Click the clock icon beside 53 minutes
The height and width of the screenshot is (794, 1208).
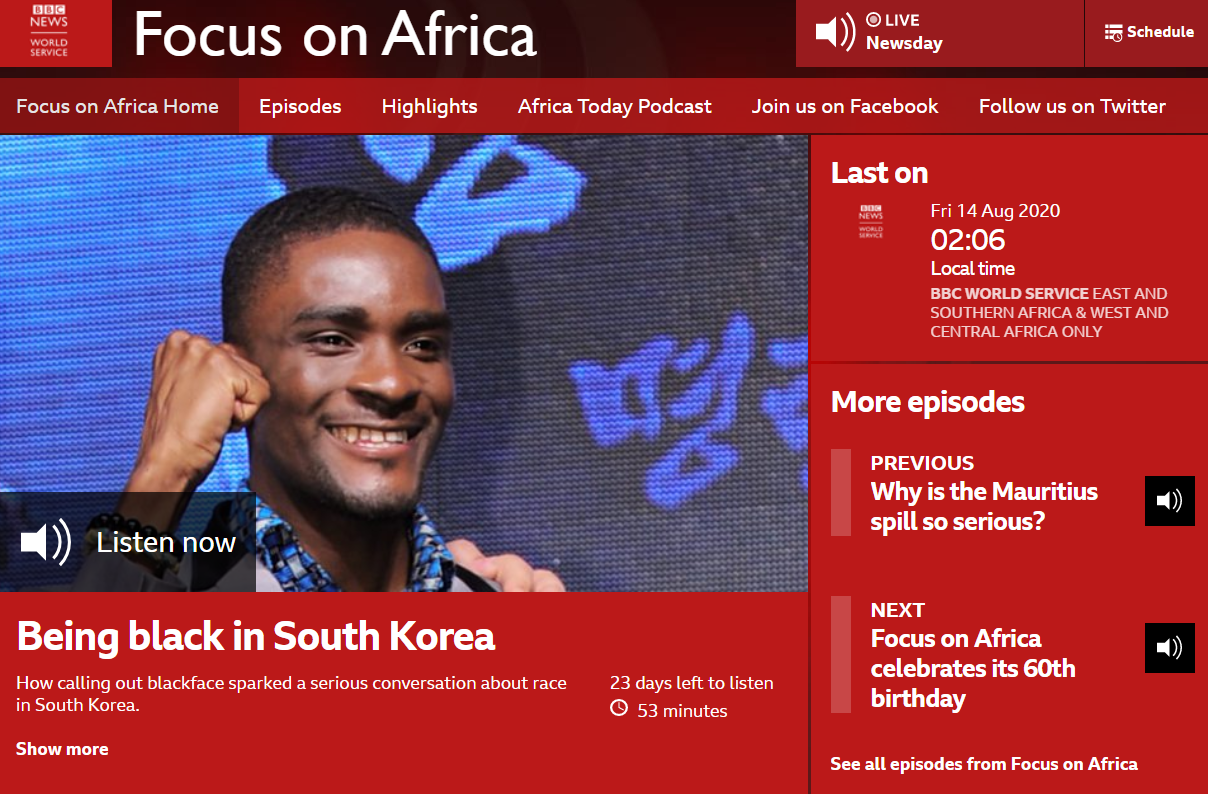pos(619,709)
